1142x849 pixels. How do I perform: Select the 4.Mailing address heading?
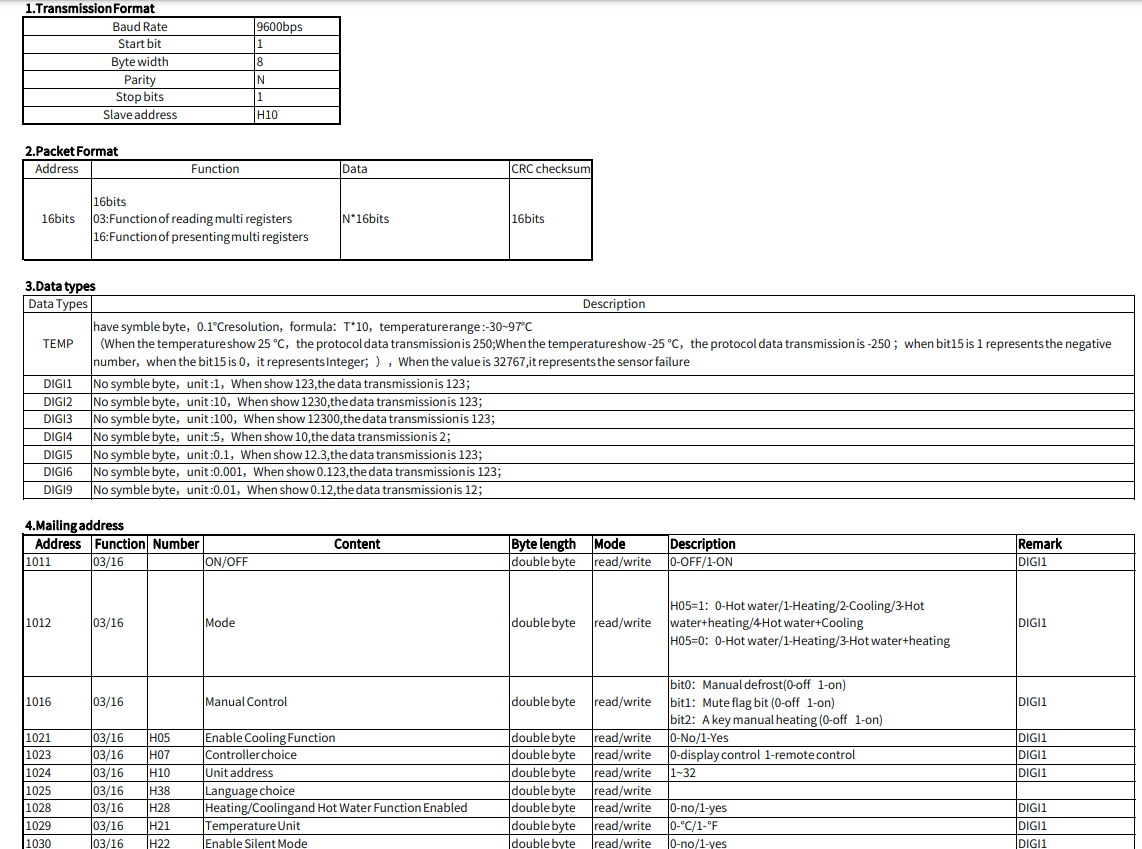66,525
